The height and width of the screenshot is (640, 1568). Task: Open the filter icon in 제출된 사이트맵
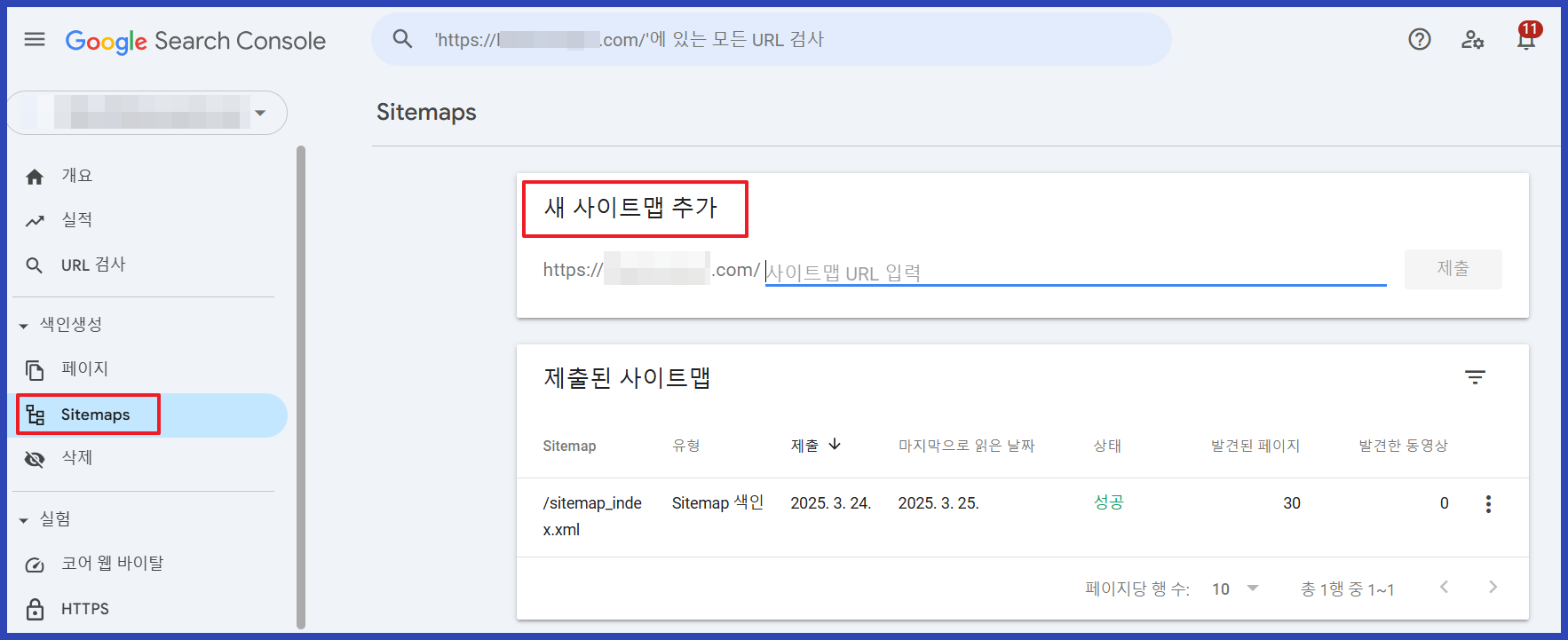(x=1475, y=377)
